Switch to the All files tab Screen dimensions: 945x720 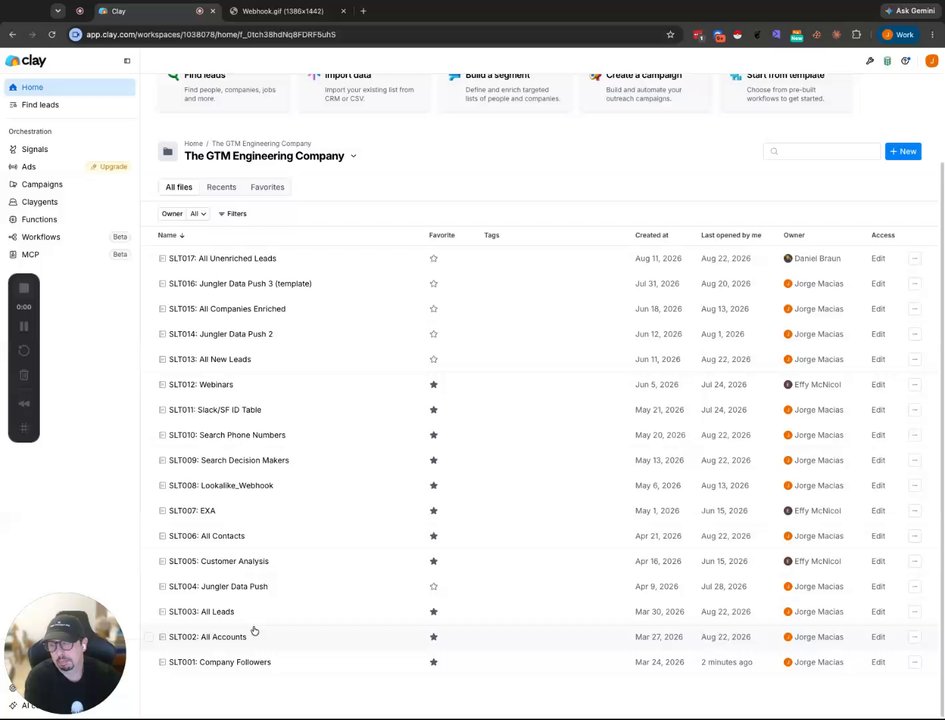pyautogui.click(x=179, y=187)
